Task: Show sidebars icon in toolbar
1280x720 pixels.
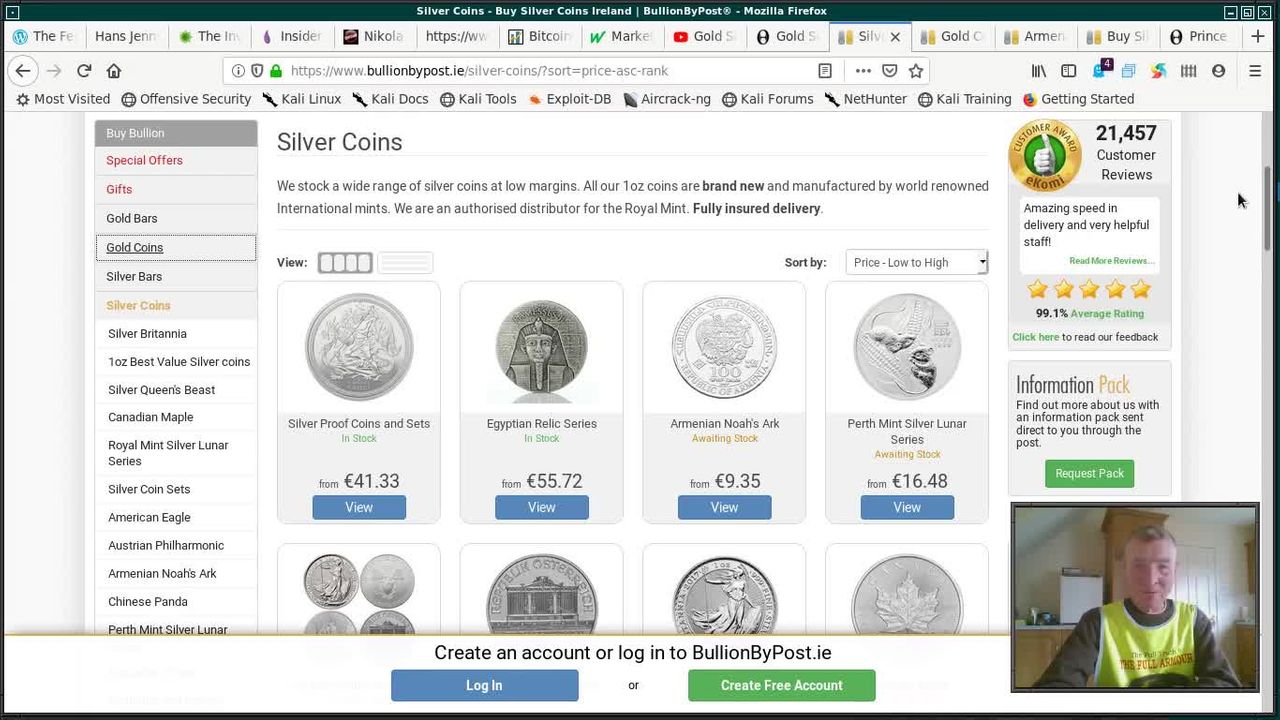Action: coord(1068,71)
